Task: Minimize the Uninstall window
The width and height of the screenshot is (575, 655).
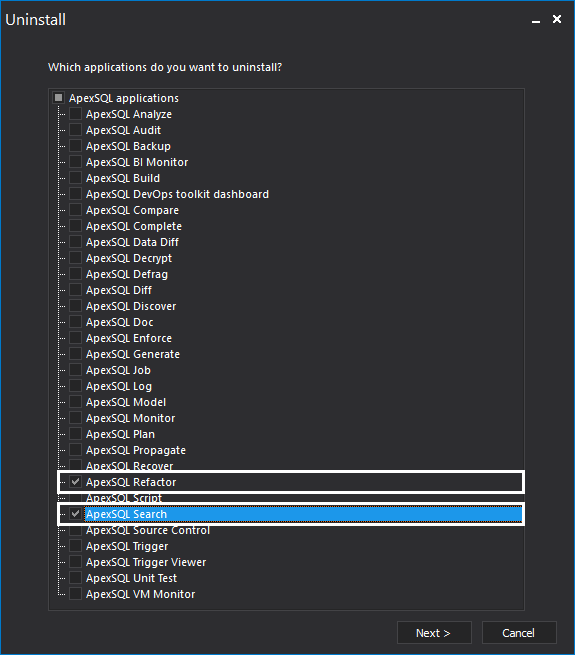Action: pyautogui.click(x=536, y=20)
